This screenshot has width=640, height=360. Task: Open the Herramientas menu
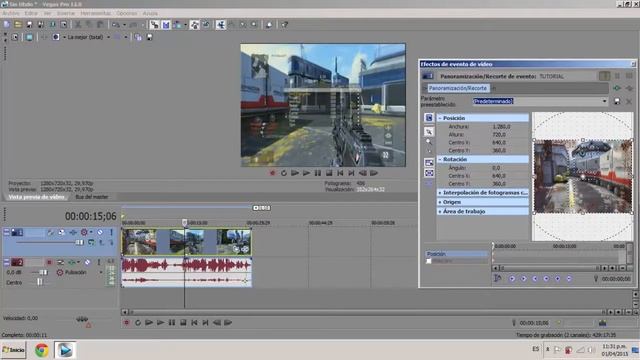pos(96,13)
